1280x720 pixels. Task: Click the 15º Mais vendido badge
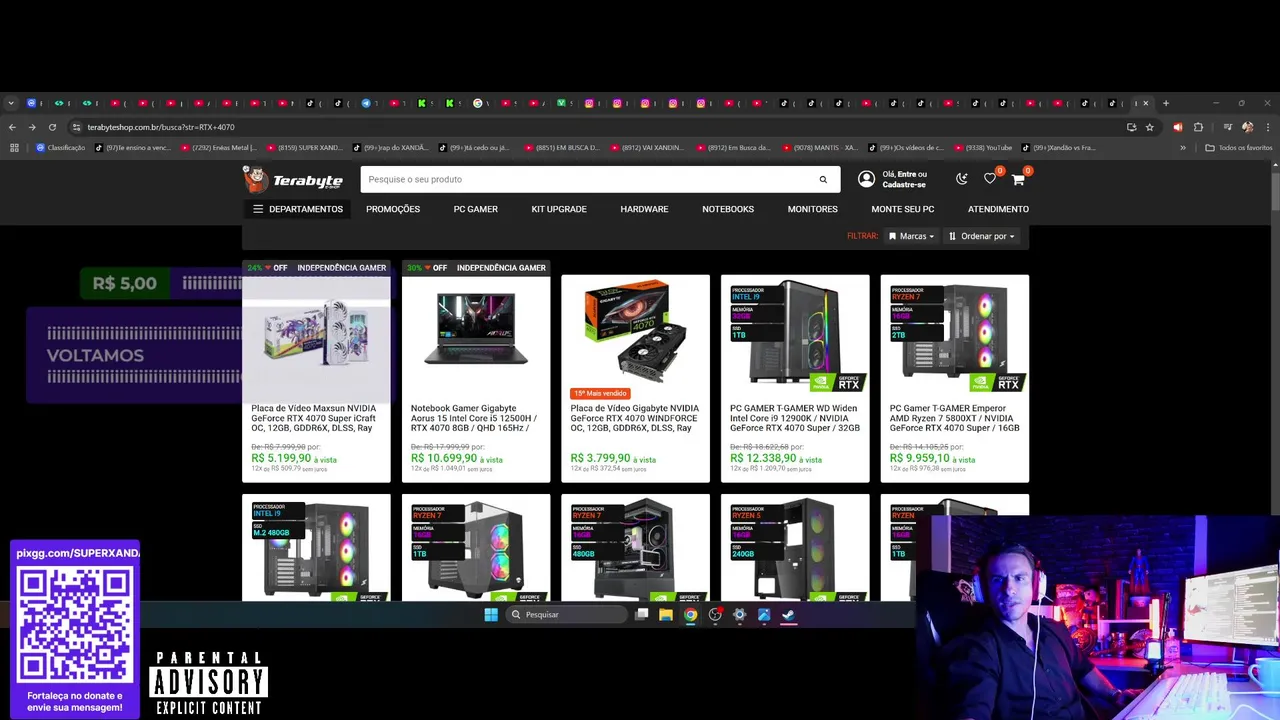click(x=600, y=393)
